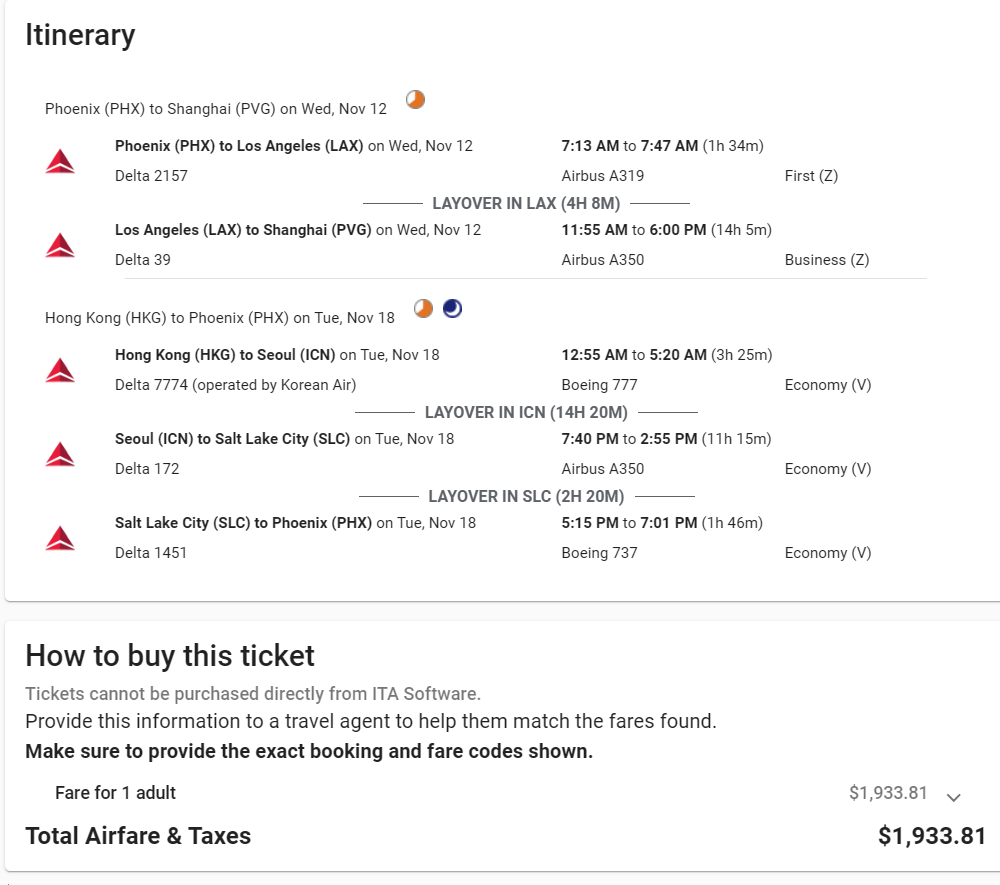Click Delta logo beside Salt Lake City to Phoenix

[60, 538]
